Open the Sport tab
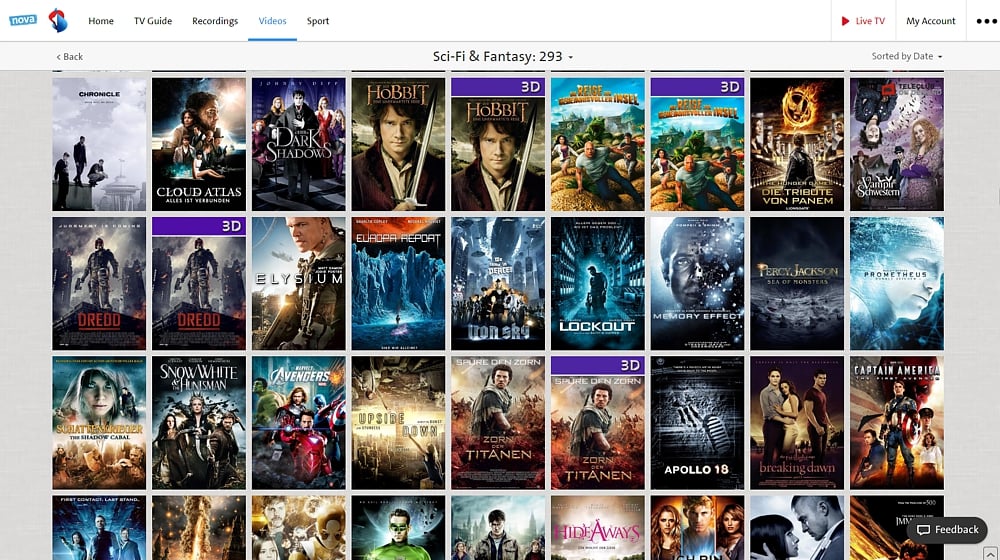The width and height of the screenshot is (1000, 560). pyautogui.click(x=318, y=21)
